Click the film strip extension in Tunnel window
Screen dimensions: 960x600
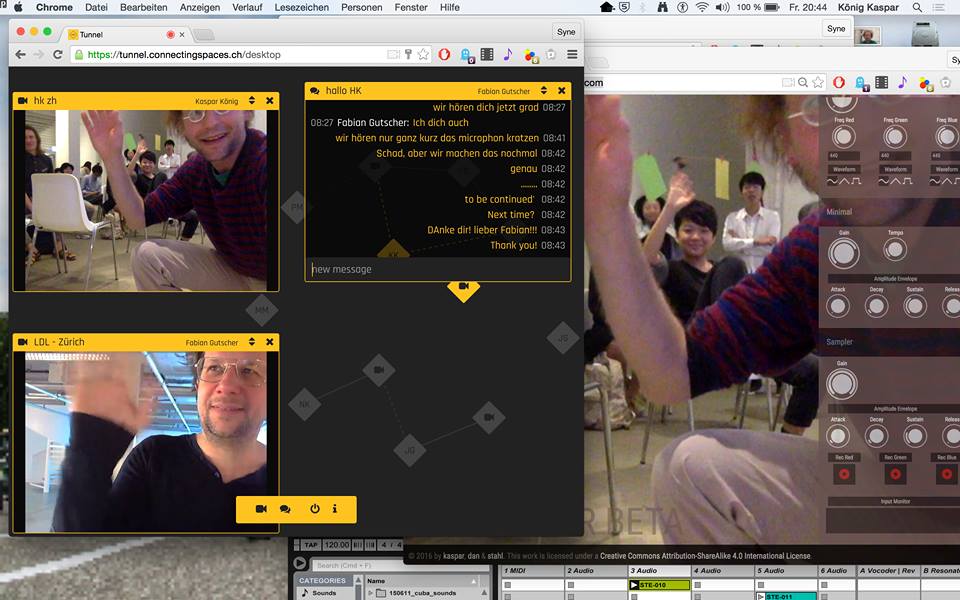point(487,54)
